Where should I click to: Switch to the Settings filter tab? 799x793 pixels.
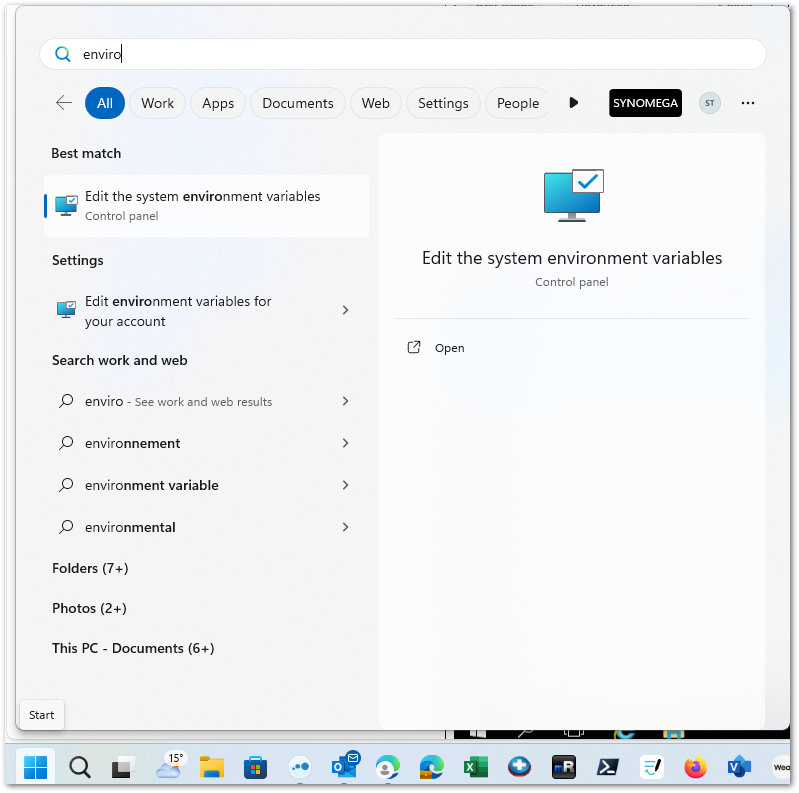tap(443, 103)
